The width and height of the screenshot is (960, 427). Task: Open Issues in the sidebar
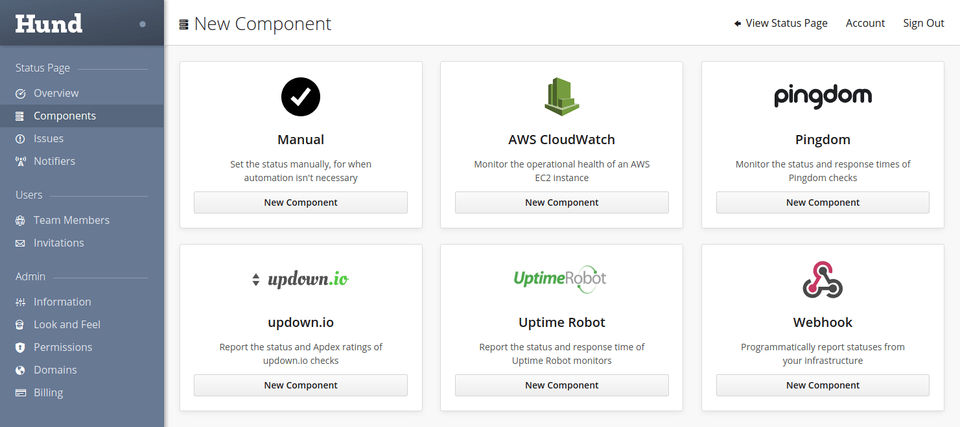pyautogui.click(x=82, y=138)
